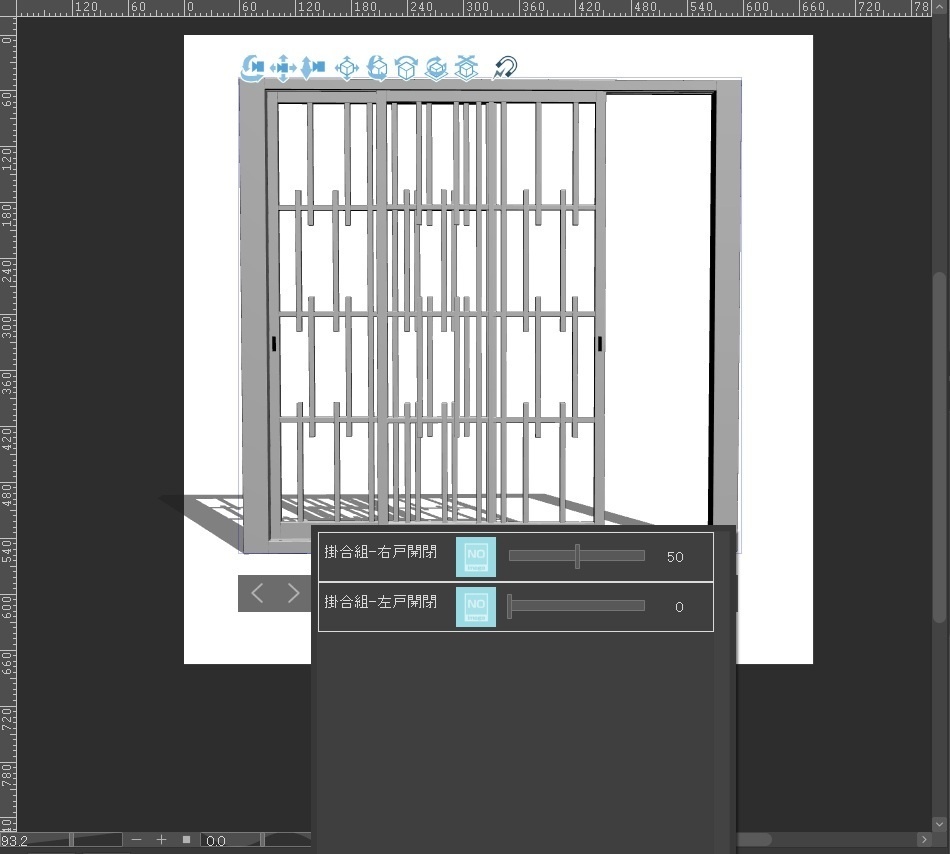
Task: Click the vertical canvas scrollbar thumb
Action: click(x=940, y=446)
